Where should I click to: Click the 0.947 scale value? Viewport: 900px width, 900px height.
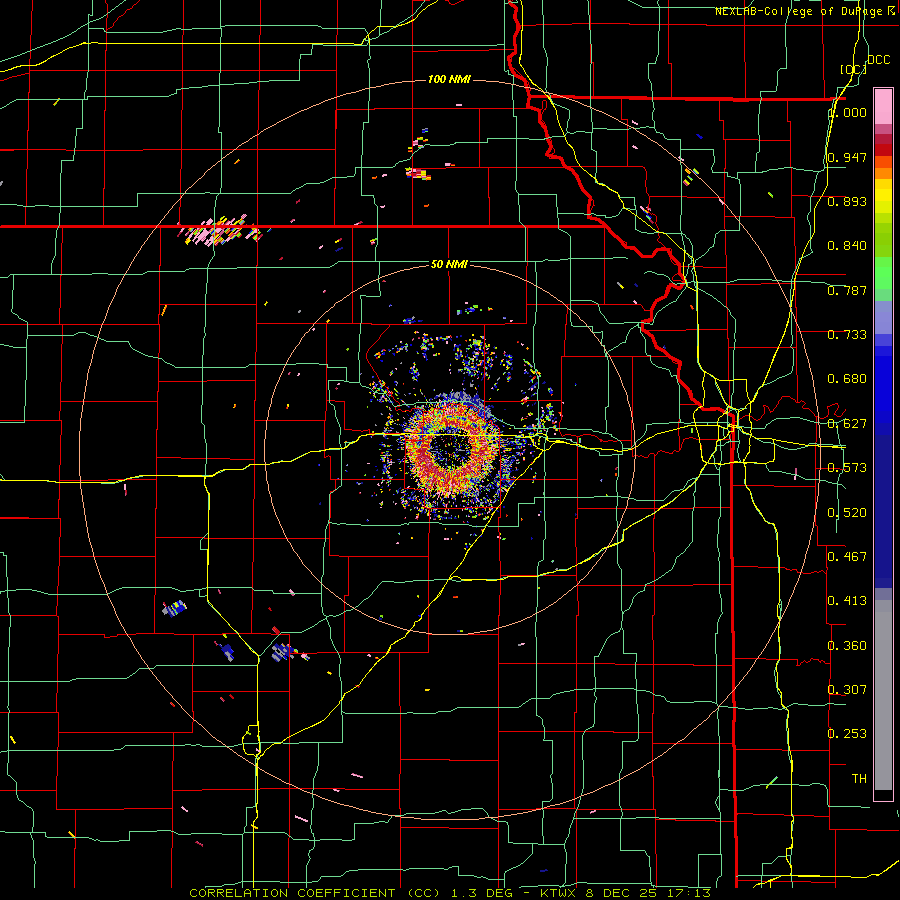click(847, 157)
